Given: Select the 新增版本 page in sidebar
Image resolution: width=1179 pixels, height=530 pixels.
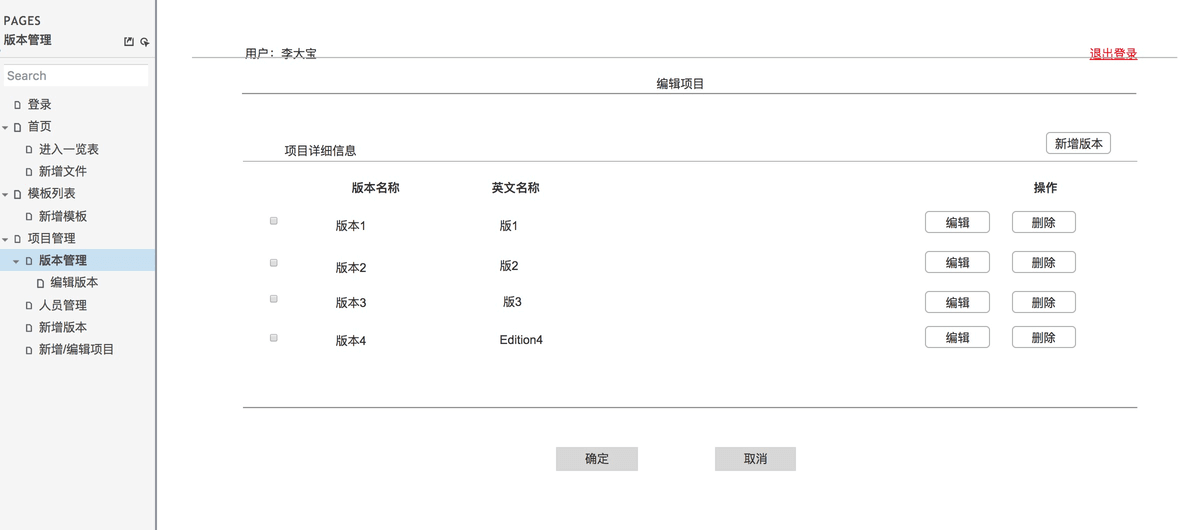Looking at the screenshot, I should [x=62, y=328].
